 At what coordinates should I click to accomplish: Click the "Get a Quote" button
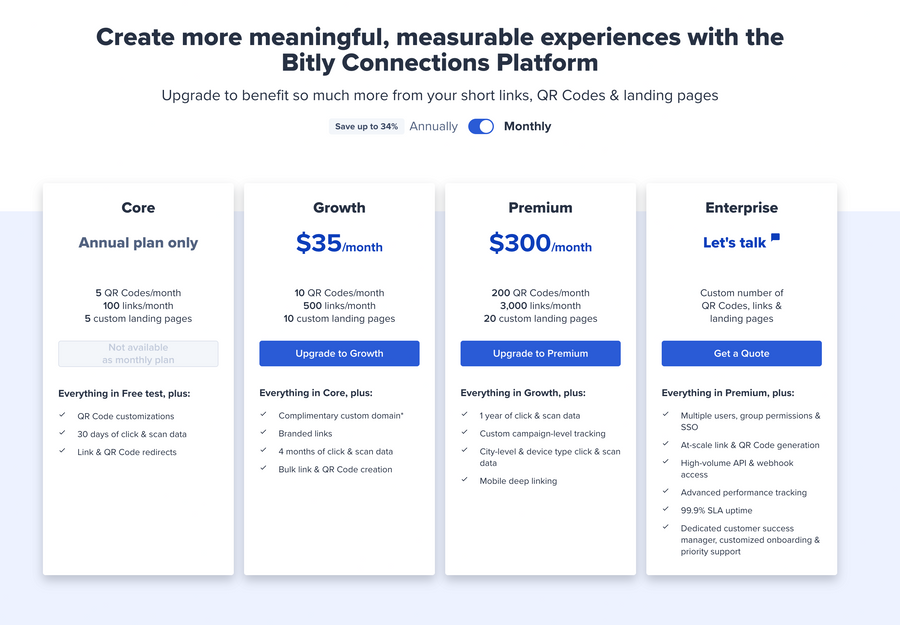coord(741,353)
